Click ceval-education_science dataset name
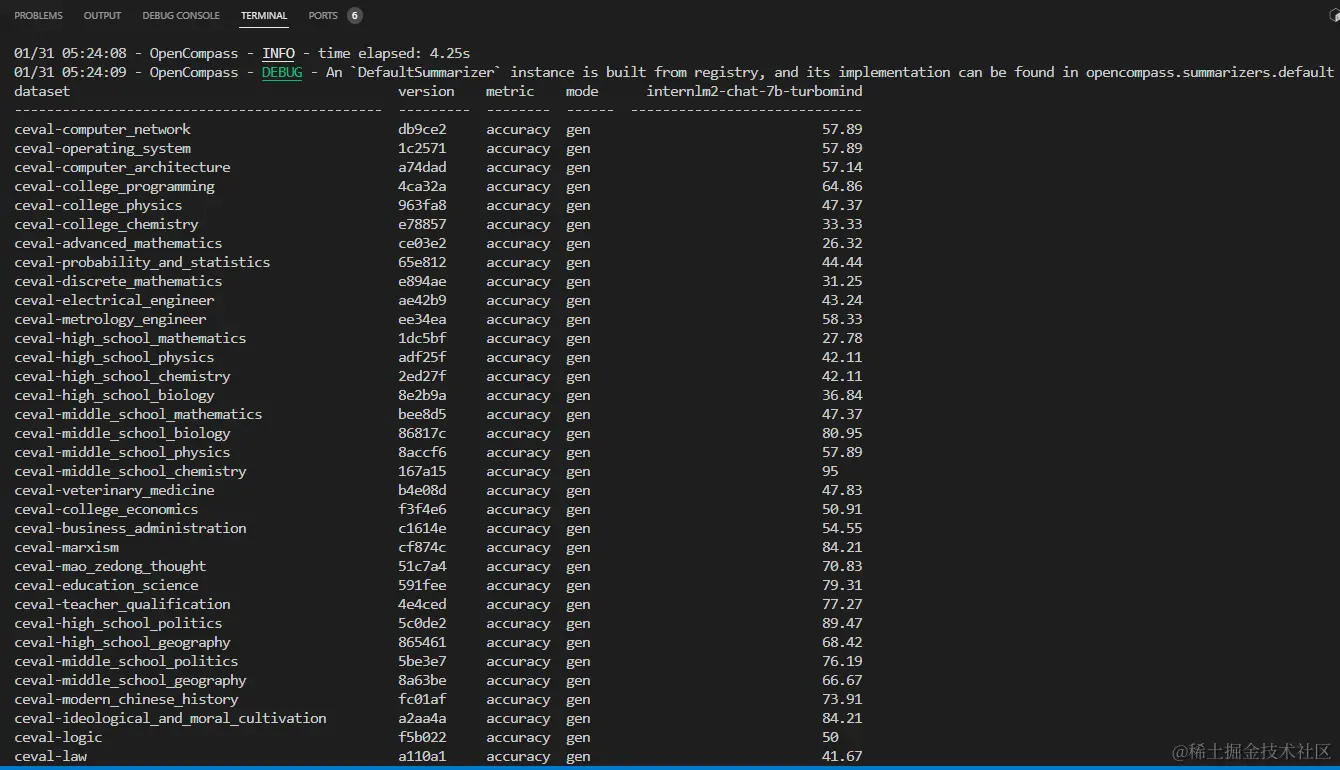 (106, 585)
